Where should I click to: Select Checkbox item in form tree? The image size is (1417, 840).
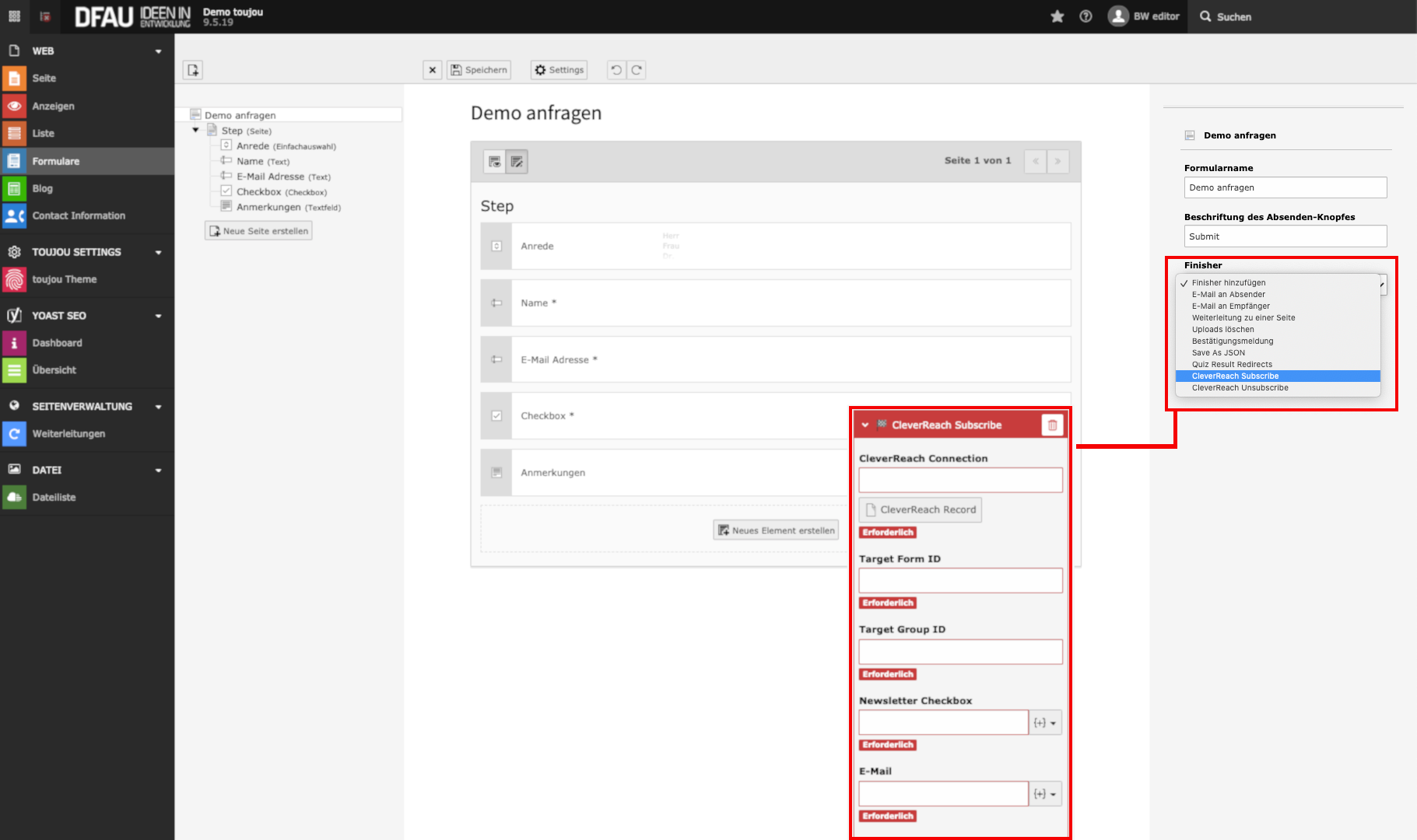tap(259, 192)
